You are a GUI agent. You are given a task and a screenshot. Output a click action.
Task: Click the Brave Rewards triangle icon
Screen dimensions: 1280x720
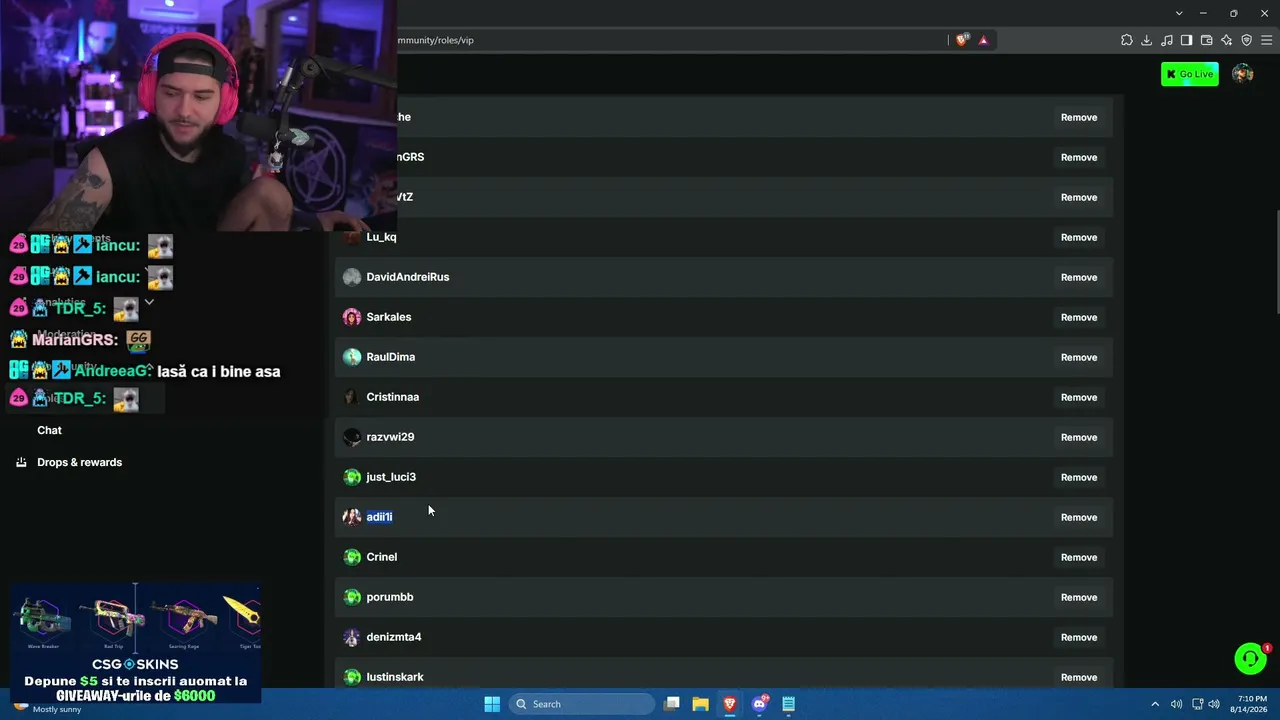click(983, 40)
